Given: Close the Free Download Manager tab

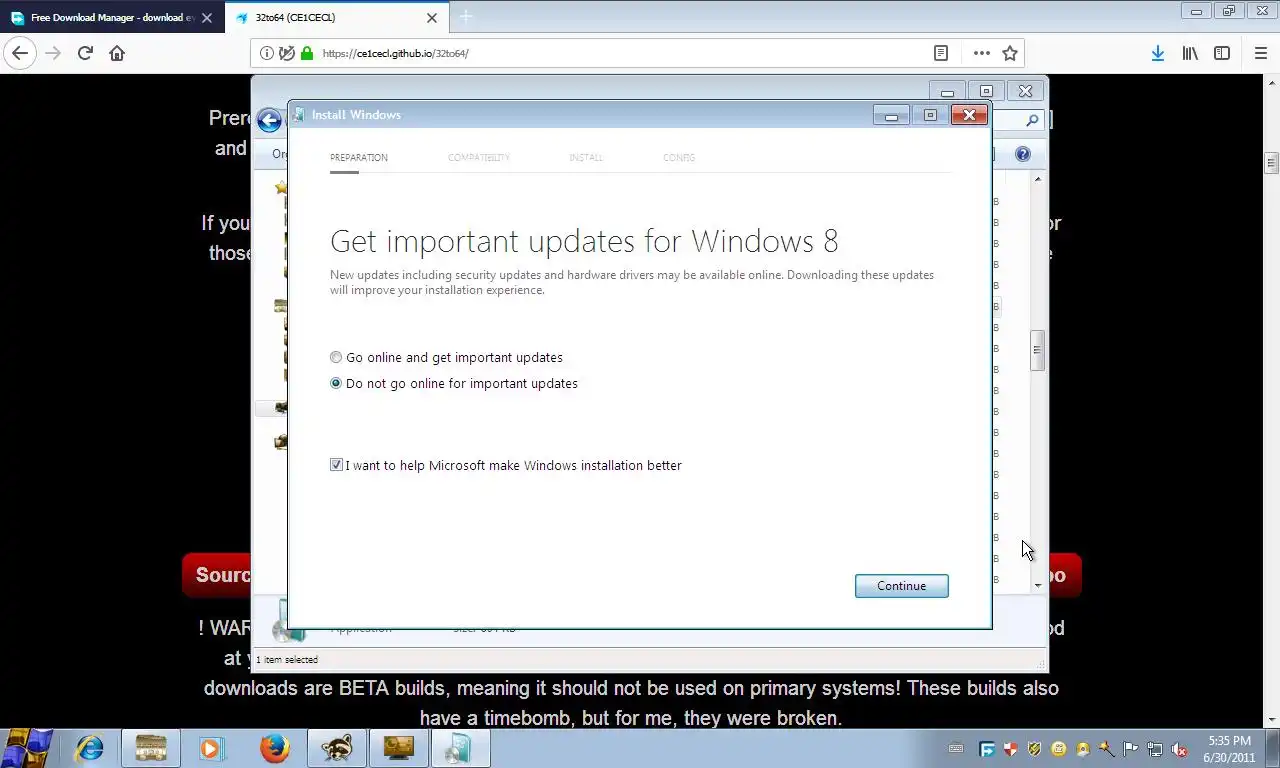Looking at the screenshot, I should point(208,17).
